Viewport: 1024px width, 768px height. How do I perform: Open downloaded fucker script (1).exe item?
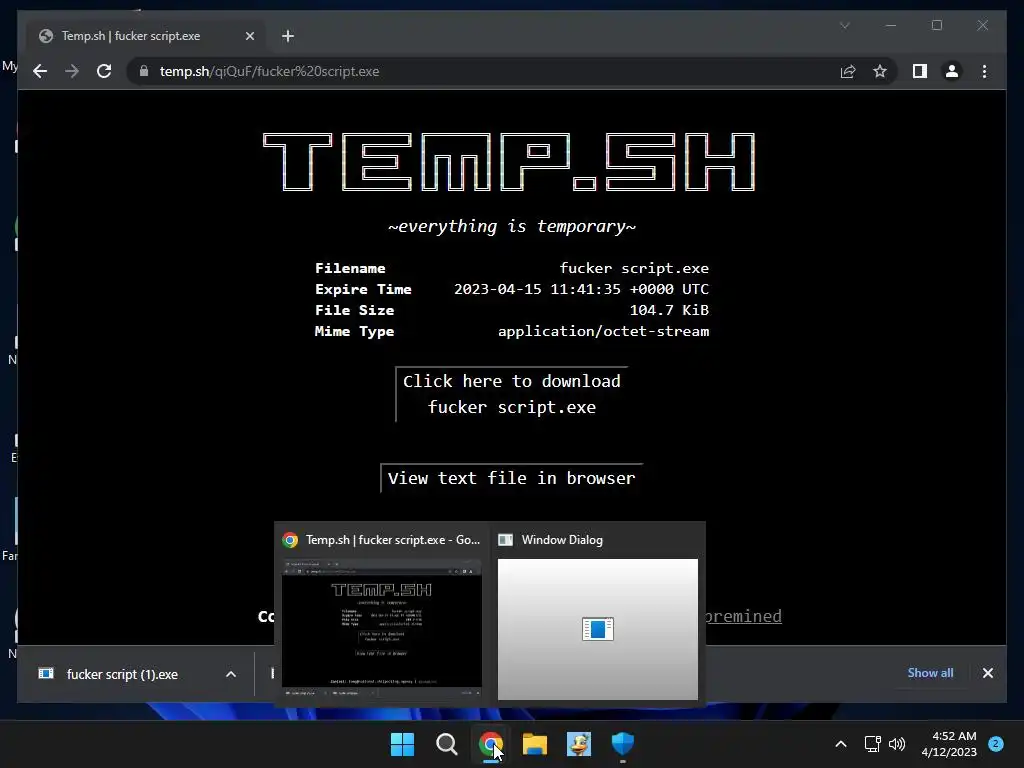click(121, 674)
